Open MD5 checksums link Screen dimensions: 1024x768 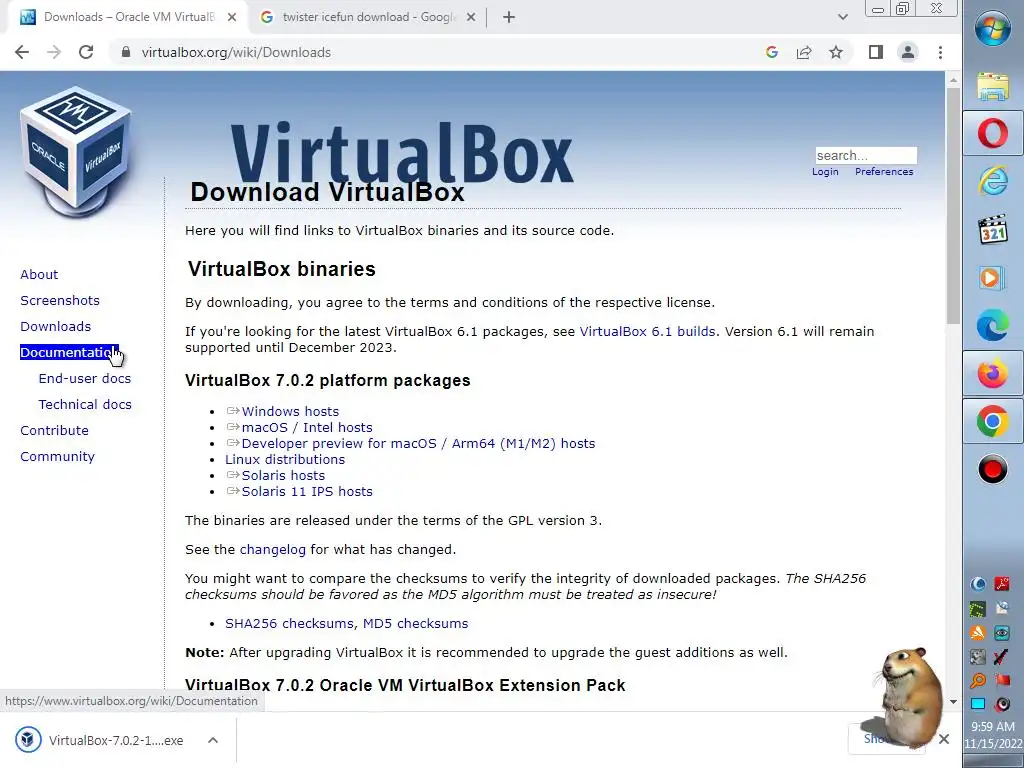pos(415,624)
